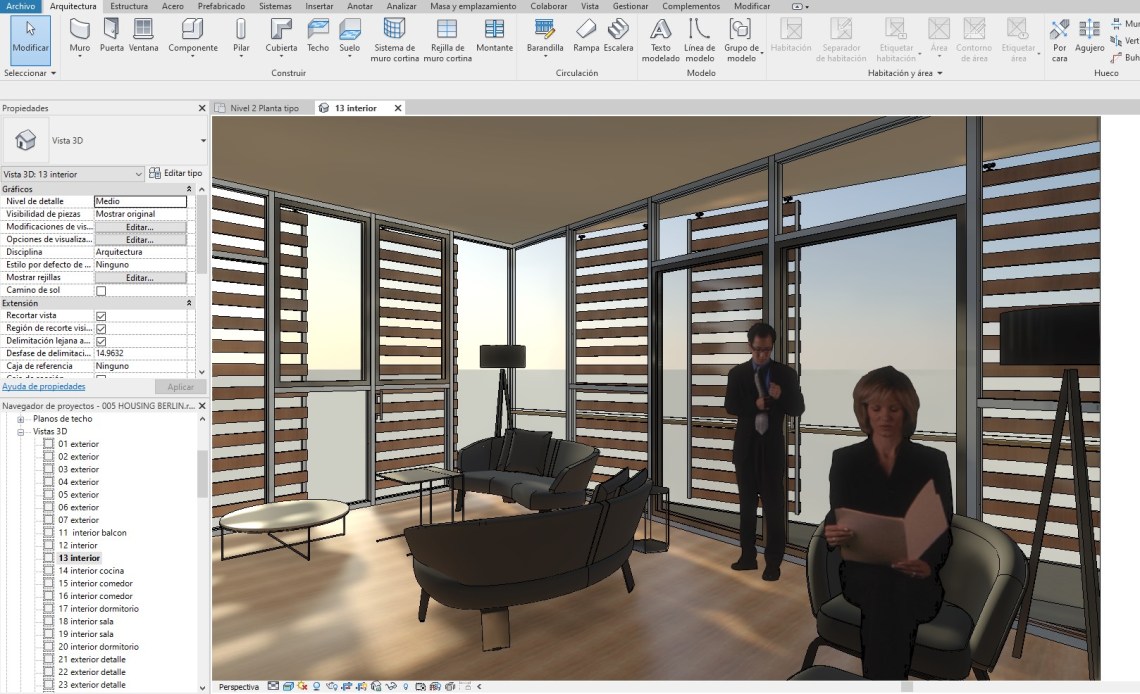Select the Suelo floor tool

pos(349,35)
